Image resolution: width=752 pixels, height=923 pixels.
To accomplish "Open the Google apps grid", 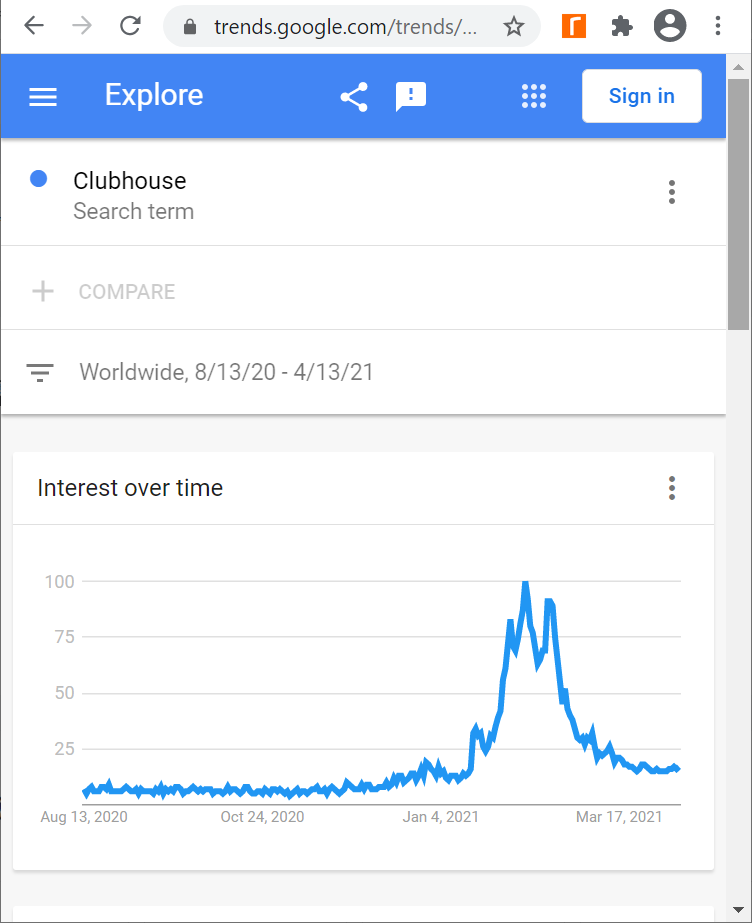I will pos(534,97).
